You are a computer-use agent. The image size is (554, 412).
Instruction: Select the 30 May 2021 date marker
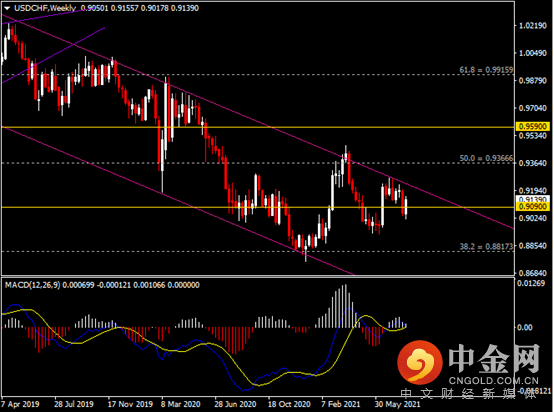pos(397,404)
